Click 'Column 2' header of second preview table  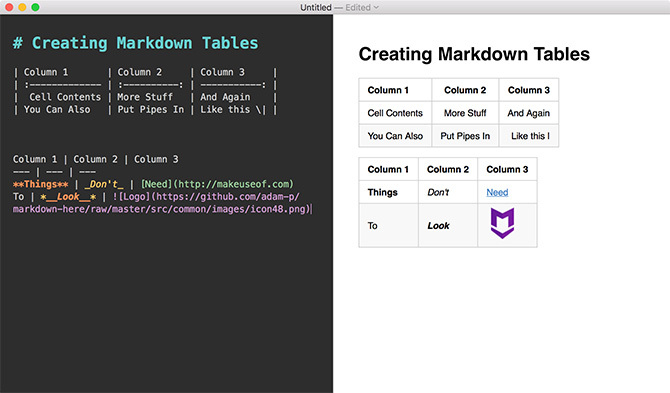(x=448, y=169)
